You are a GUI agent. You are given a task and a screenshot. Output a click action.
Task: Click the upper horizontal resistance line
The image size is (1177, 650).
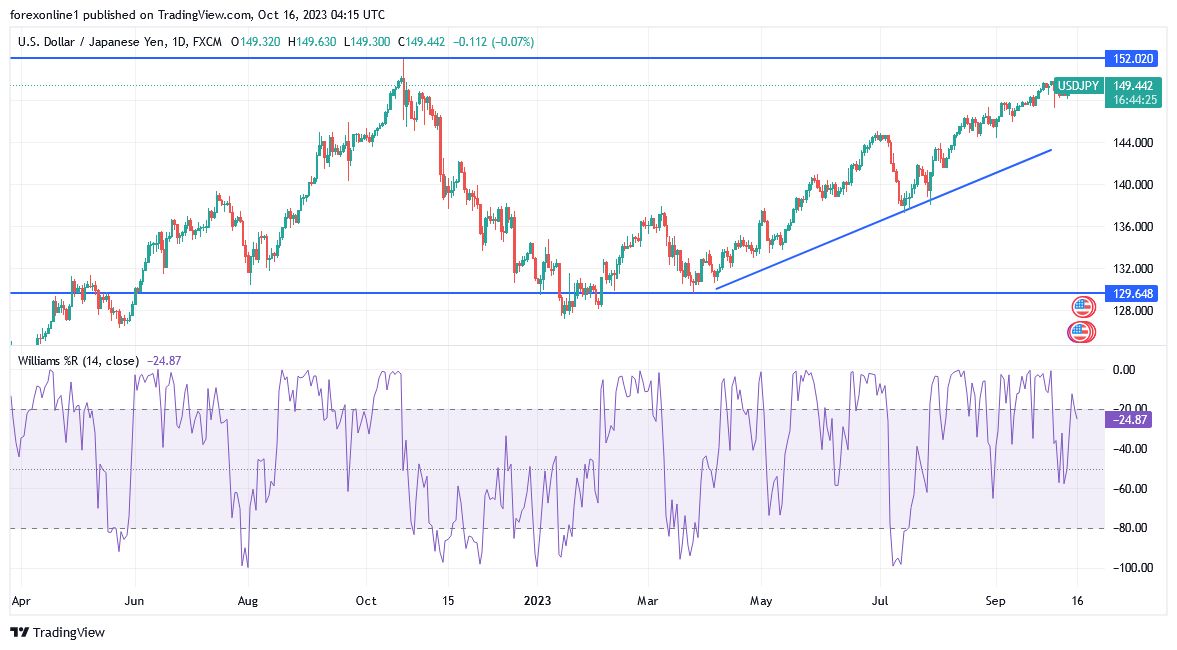(x=600, y=55)
